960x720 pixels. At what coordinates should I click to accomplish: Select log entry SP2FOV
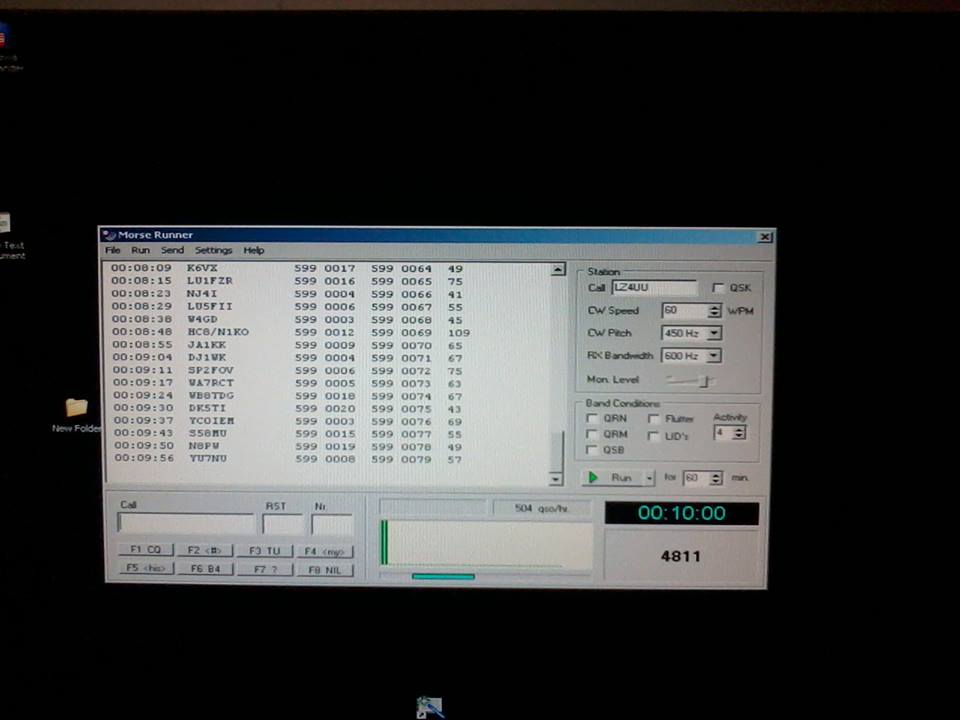(288, 370)
